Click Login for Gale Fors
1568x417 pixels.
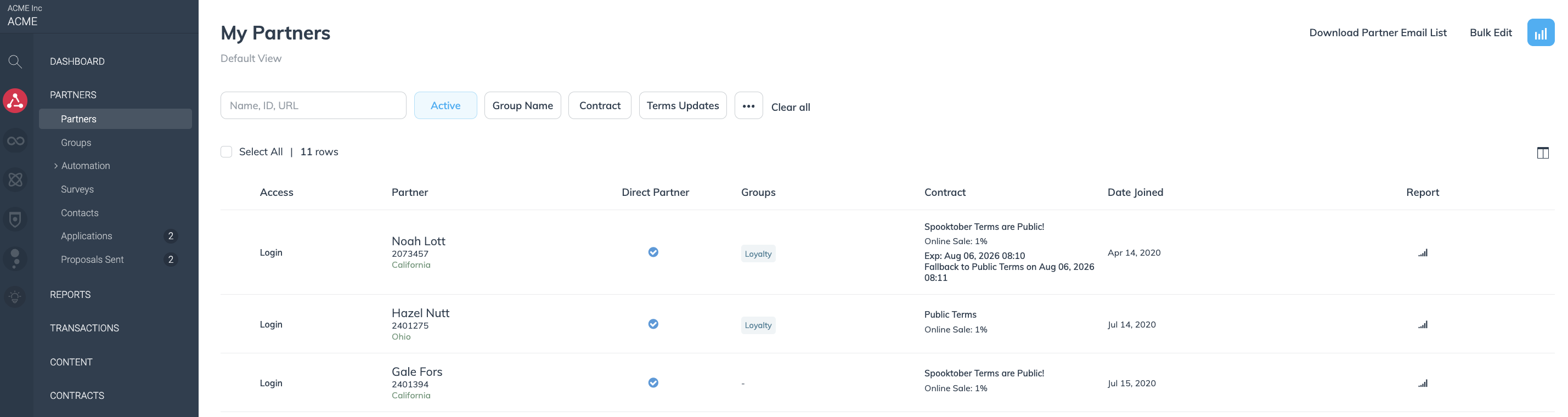click(271, 383)
